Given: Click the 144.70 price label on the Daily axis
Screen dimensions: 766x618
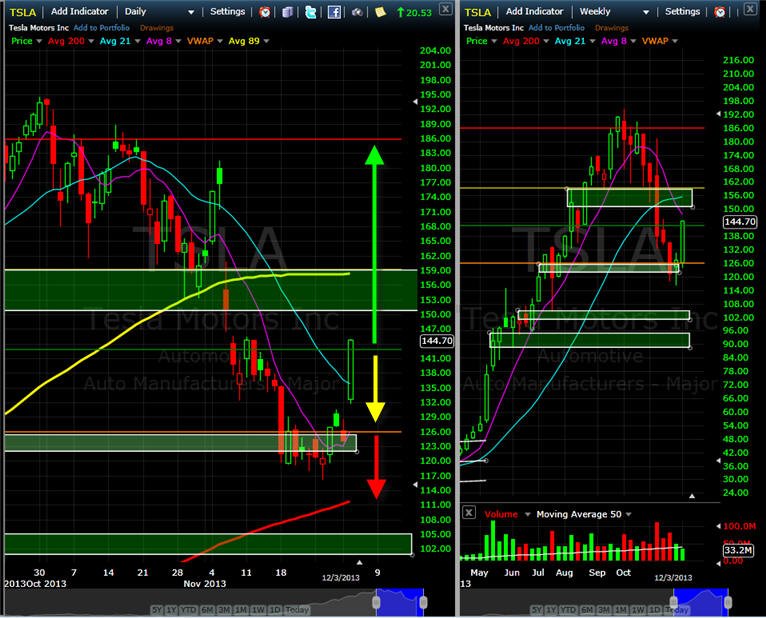Looking at the screenshot, I should pyautogui.click(x=437, y=341).
